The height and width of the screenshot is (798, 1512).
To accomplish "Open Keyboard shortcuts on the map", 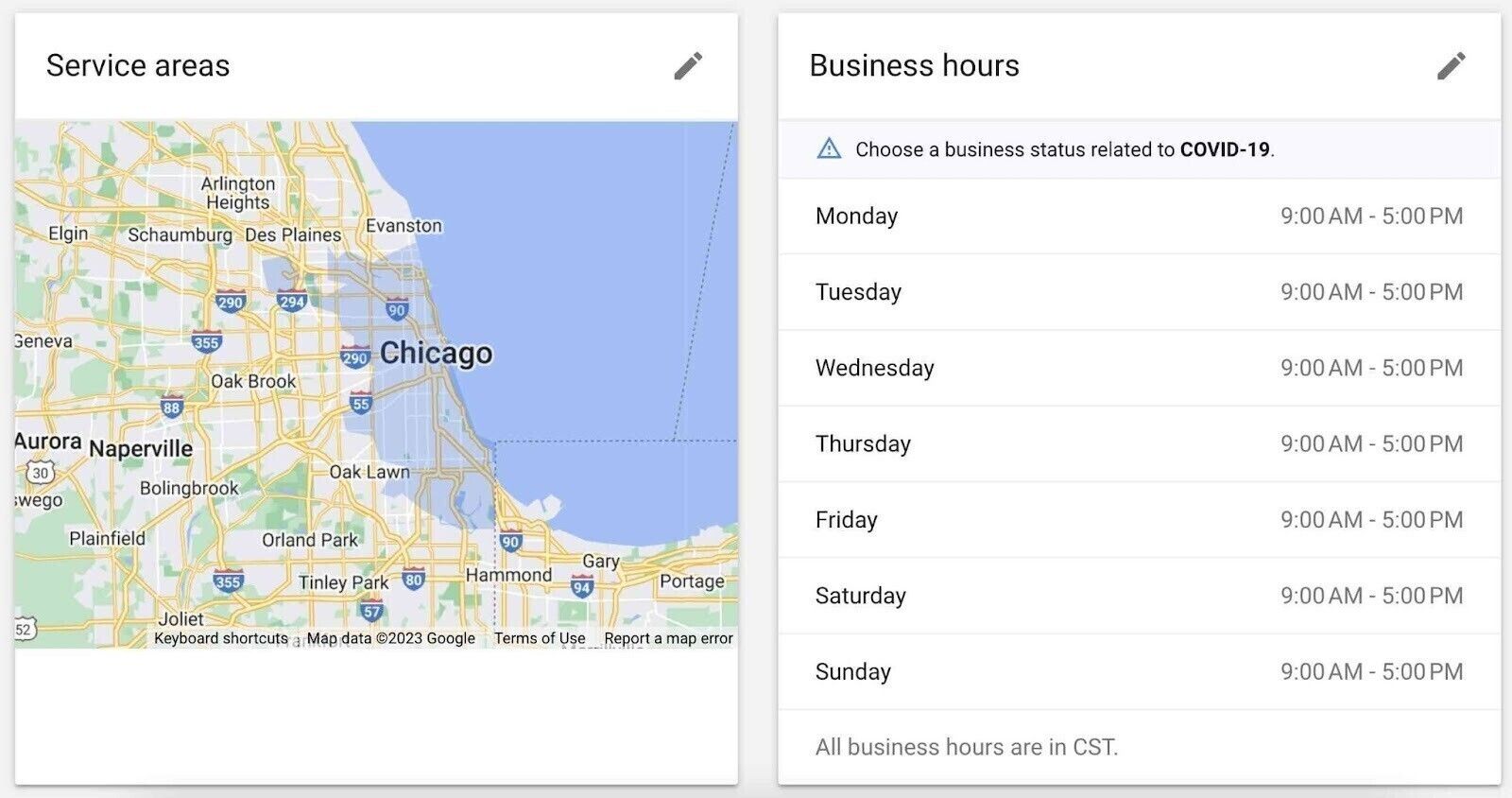I will (221, 638).
